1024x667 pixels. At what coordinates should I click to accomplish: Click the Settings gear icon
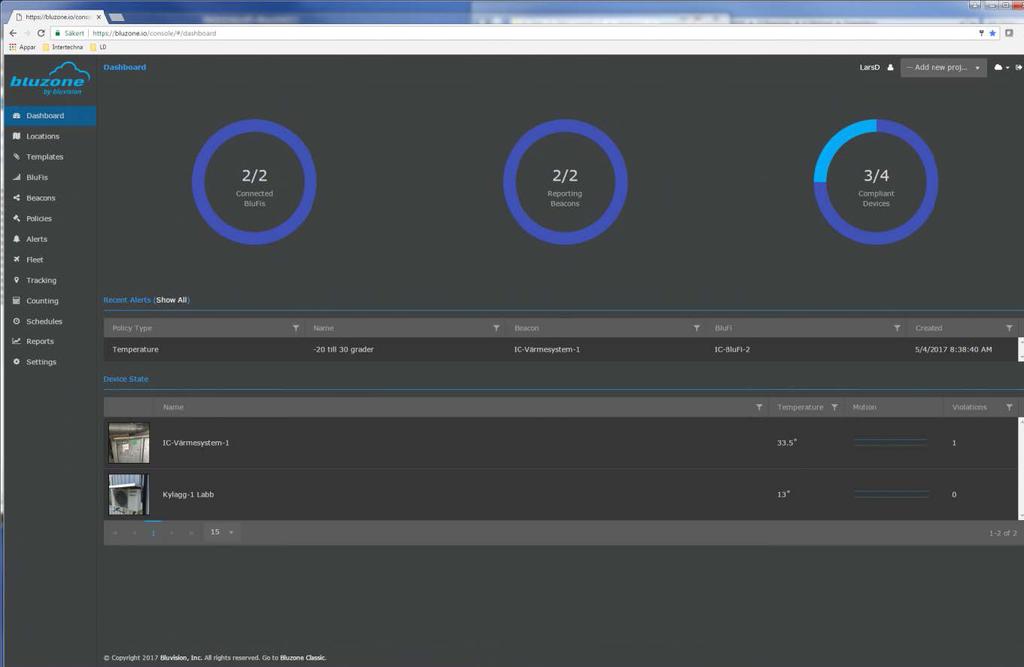16,361
